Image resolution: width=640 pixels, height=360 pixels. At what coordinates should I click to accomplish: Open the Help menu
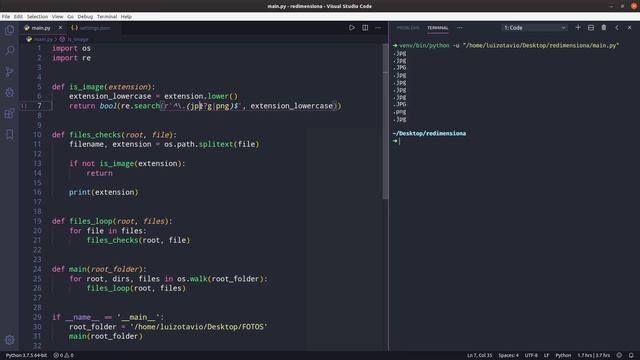(126, 17)
